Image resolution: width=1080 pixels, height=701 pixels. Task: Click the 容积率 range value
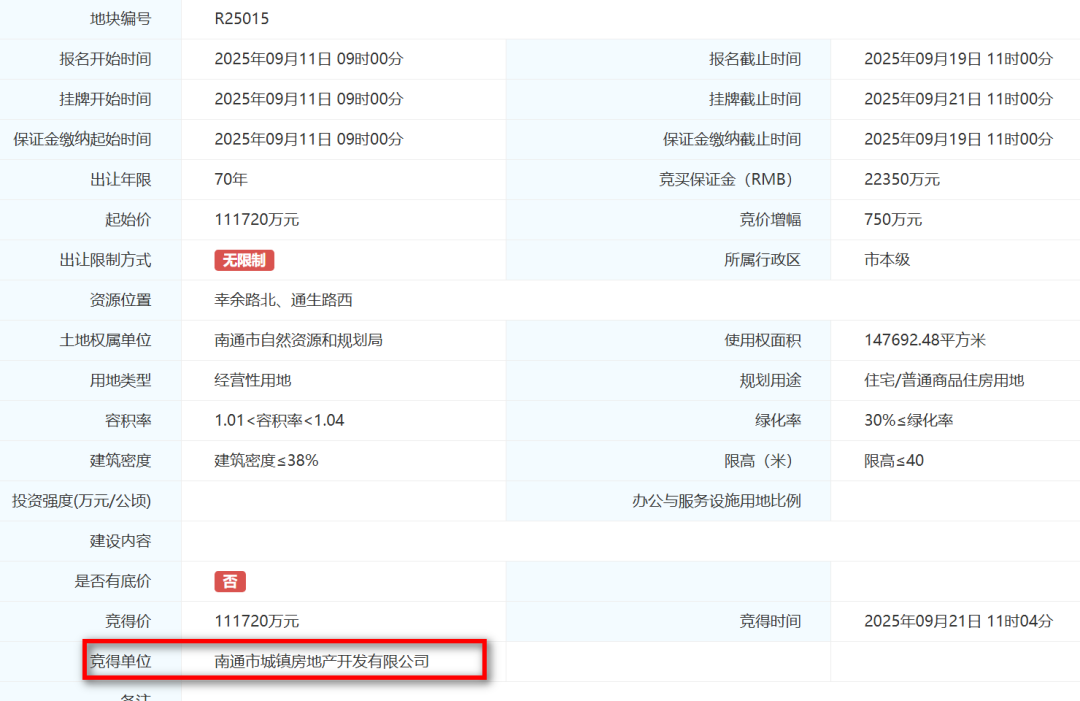point(279,420)
